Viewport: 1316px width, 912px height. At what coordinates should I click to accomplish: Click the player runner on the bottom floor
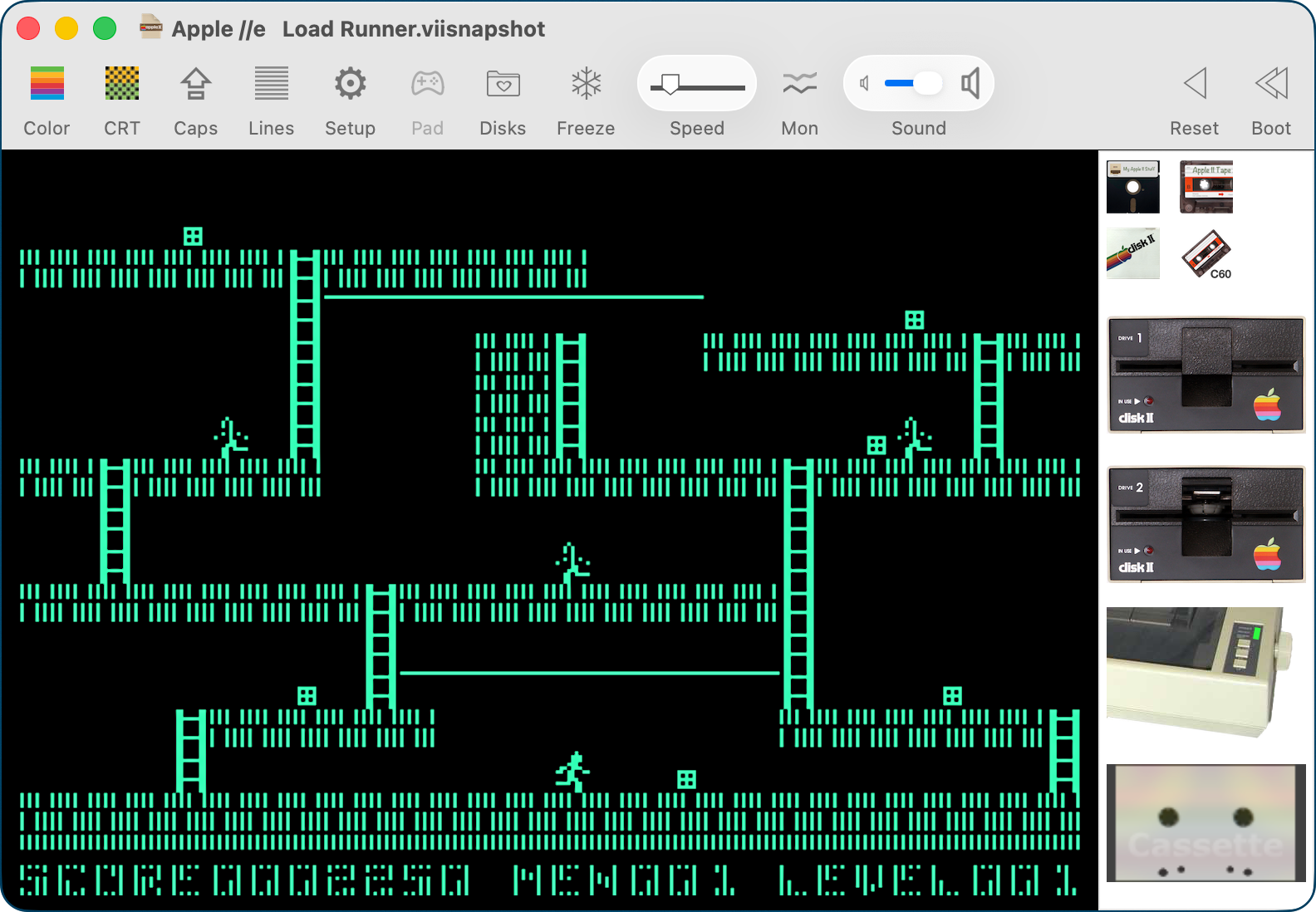click(573, 772)
